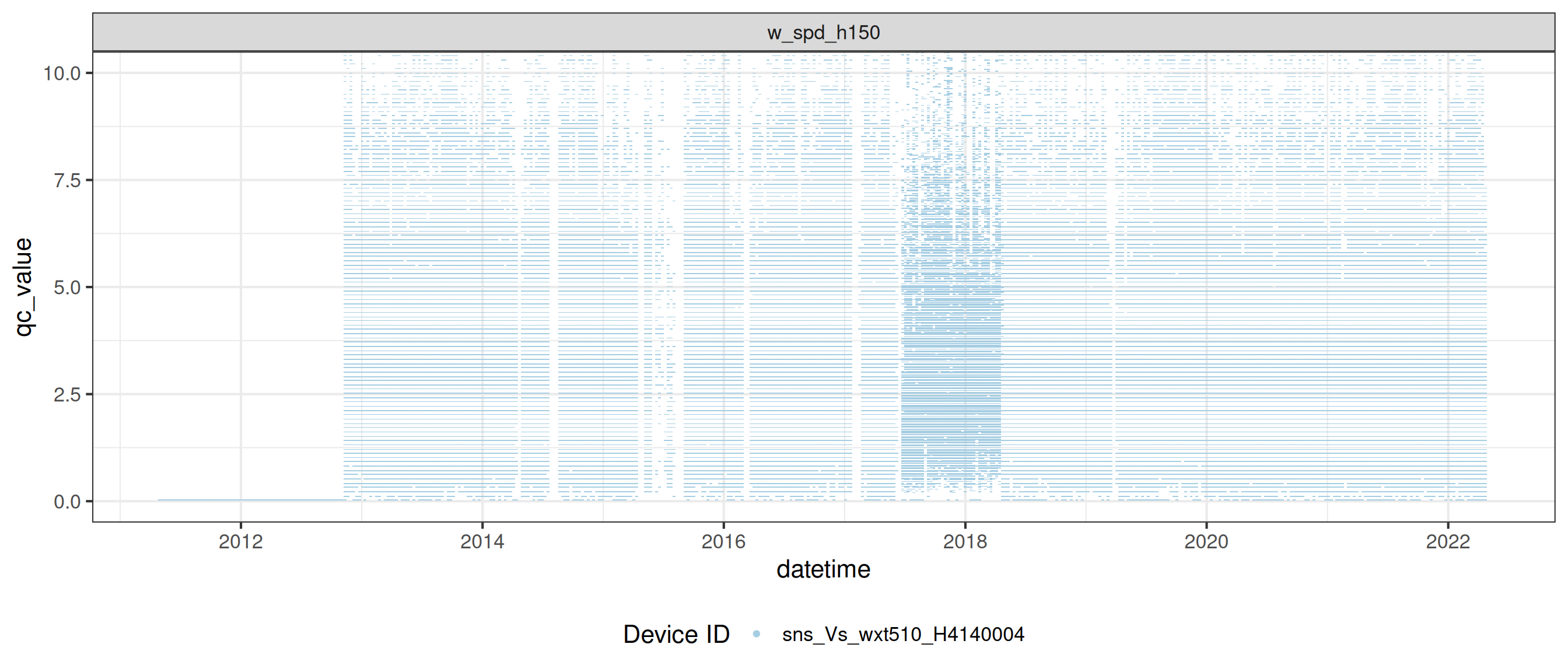Screen dimensions: 1568x672
Task: Click the 0.0 y-axis tick label
Action: [x=67, y=502]
